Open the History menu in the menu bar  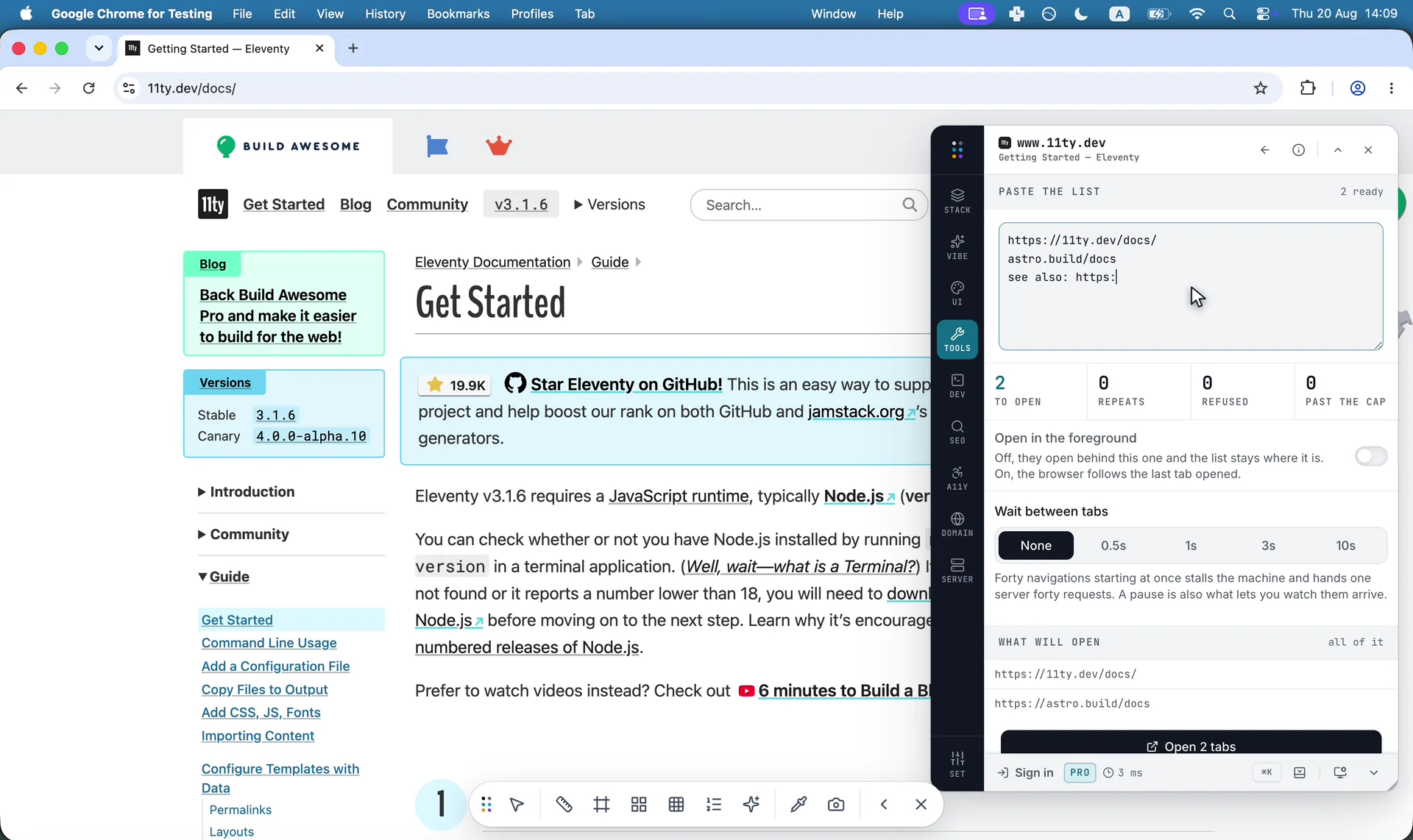click(385, 14)
